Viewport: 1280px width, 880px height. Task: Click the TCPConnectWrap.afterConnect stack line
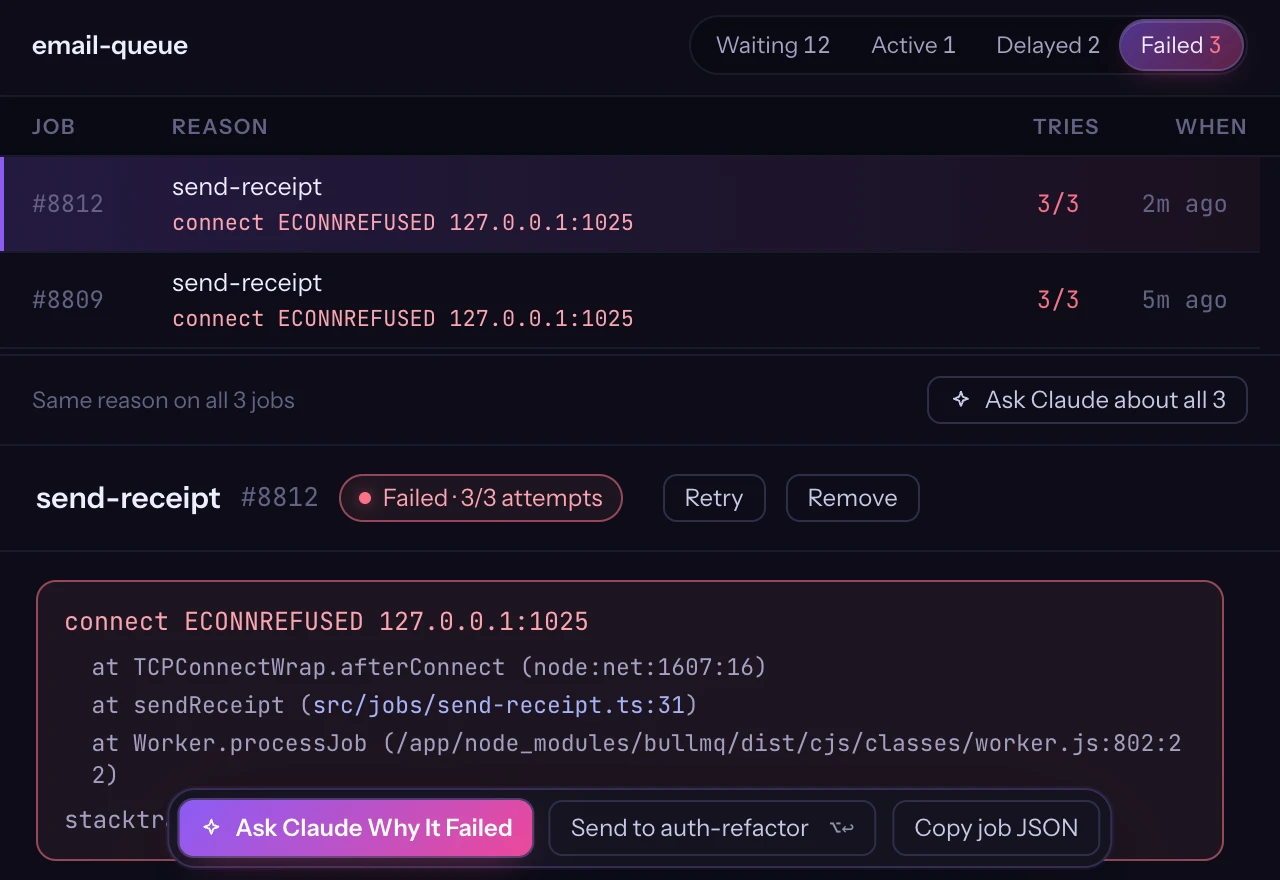pyautogui.click(x=429, y=667)
